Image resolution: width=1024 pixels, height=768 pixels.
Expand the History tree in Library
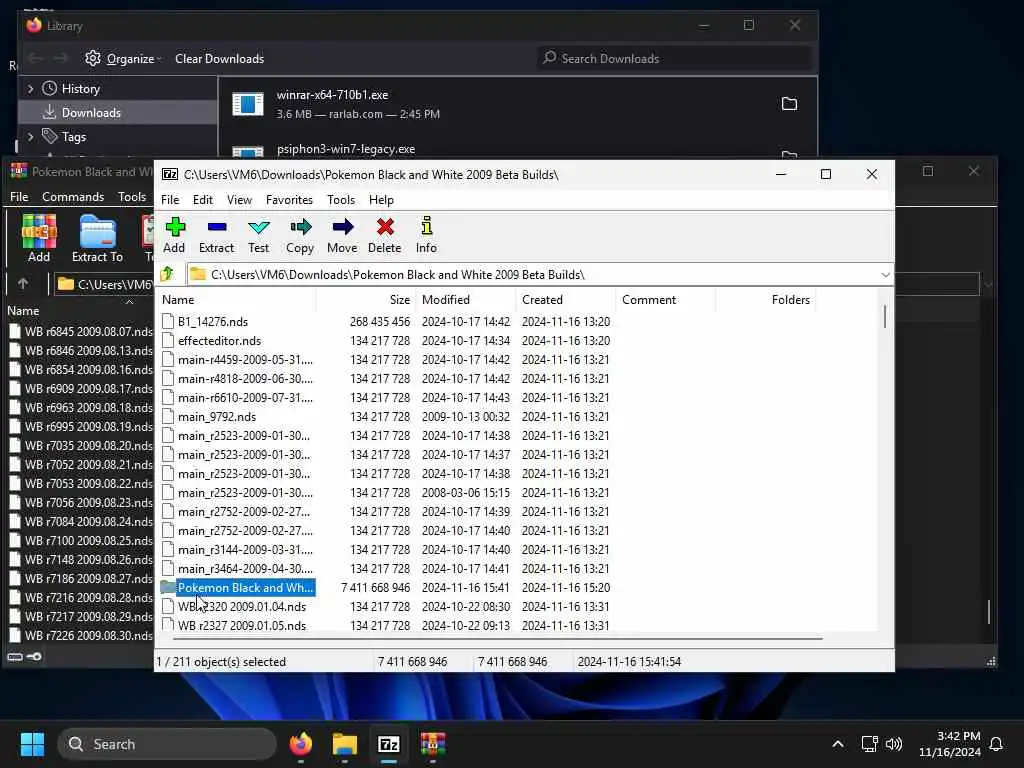30,88
